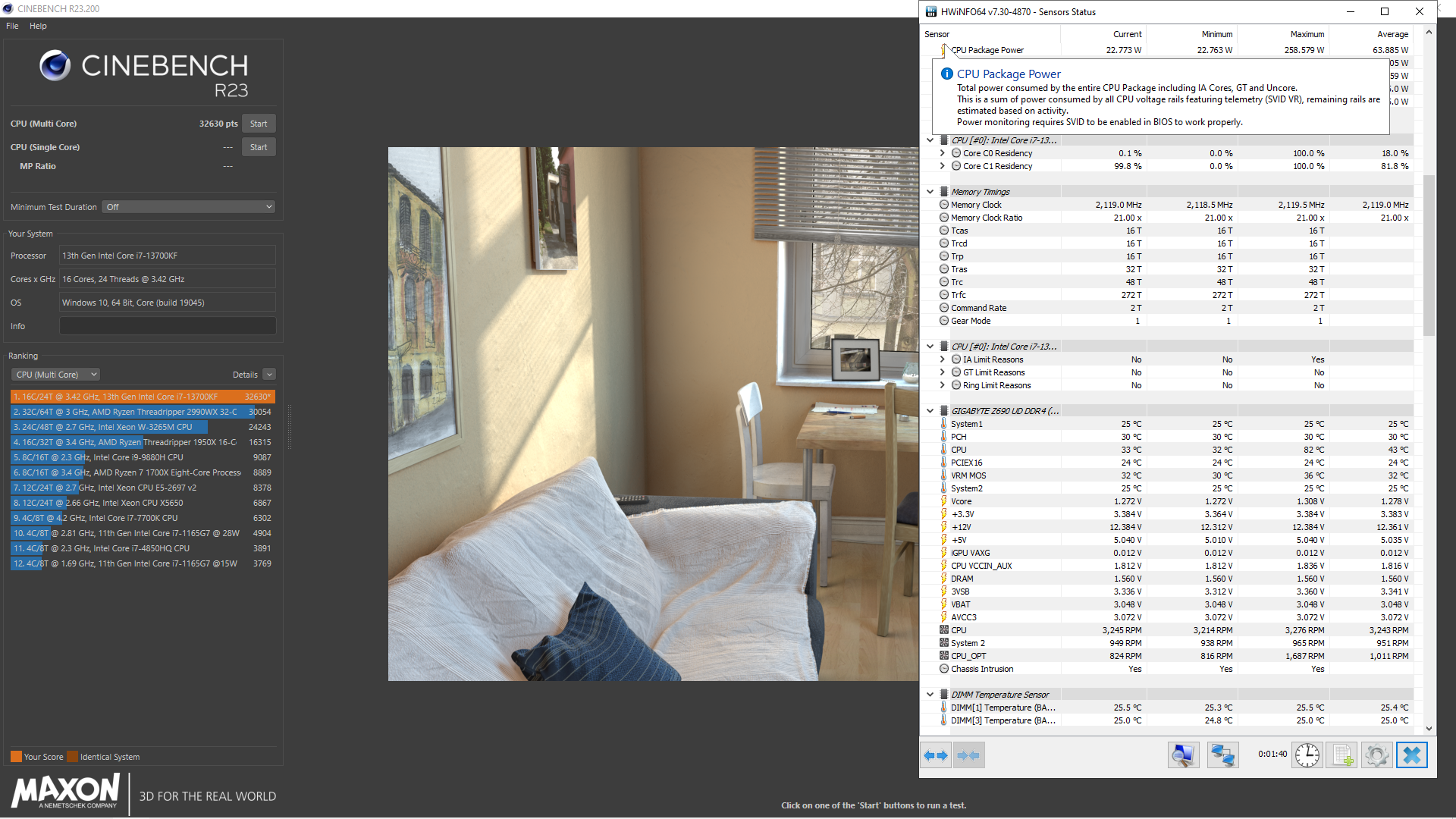Collapse the Memory Timings section

click(x=930, y=192)
